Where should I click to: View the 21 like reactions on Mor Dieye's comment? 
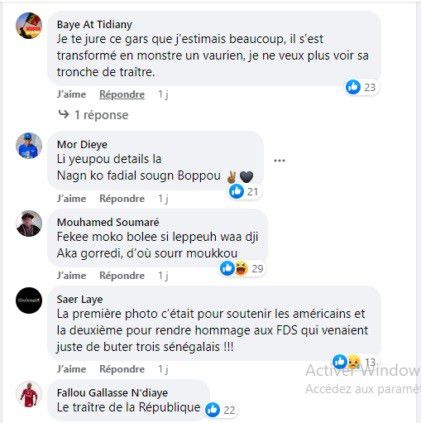244,191
